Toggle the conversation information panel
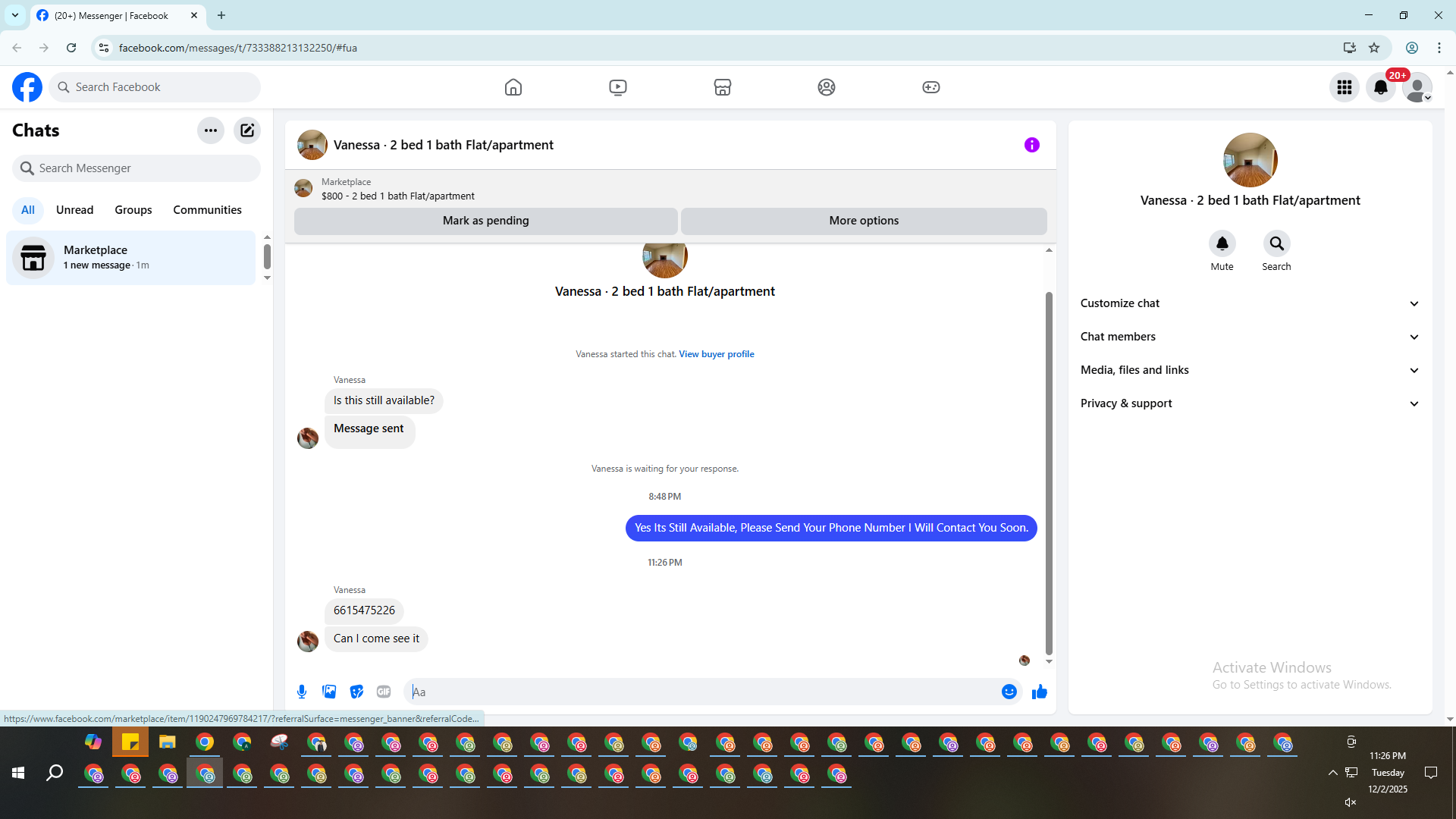Image resolution: width=1456 pixels, height=819 pixels. click(1031, 145)
